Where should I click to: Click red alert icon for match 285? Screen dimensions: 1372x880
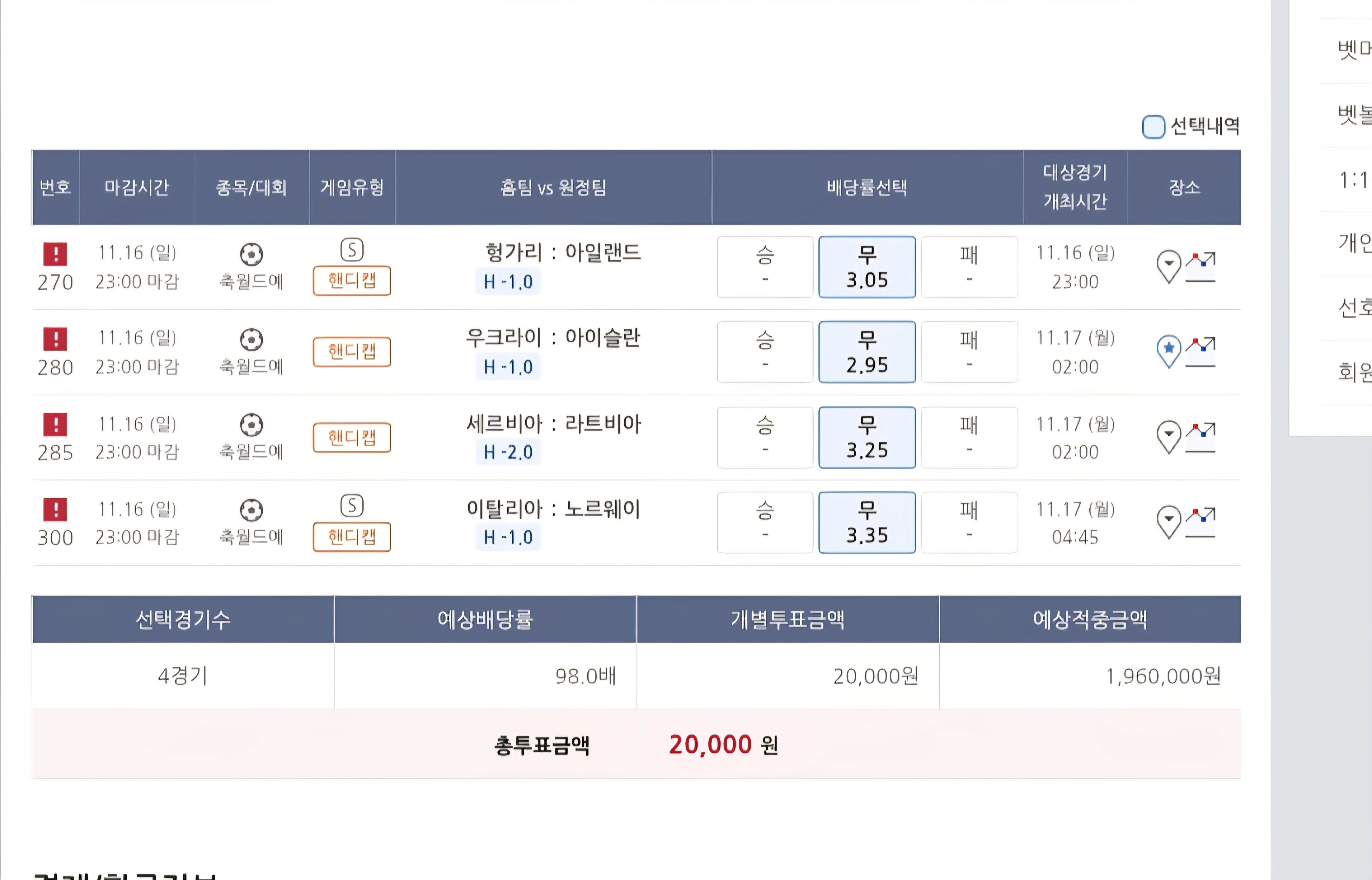pos(56,425)
